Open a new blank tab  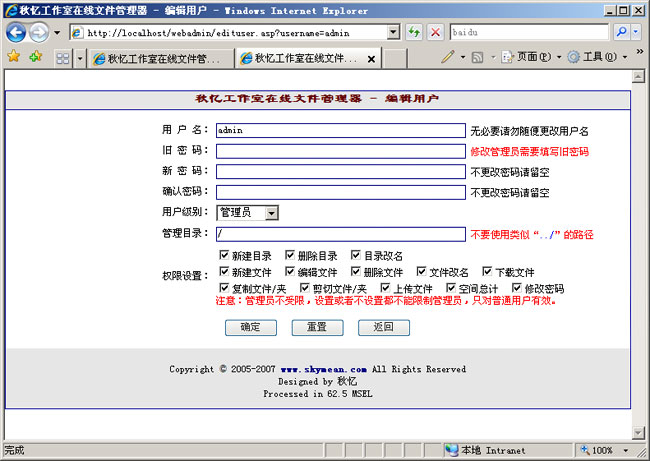[394, 58]
